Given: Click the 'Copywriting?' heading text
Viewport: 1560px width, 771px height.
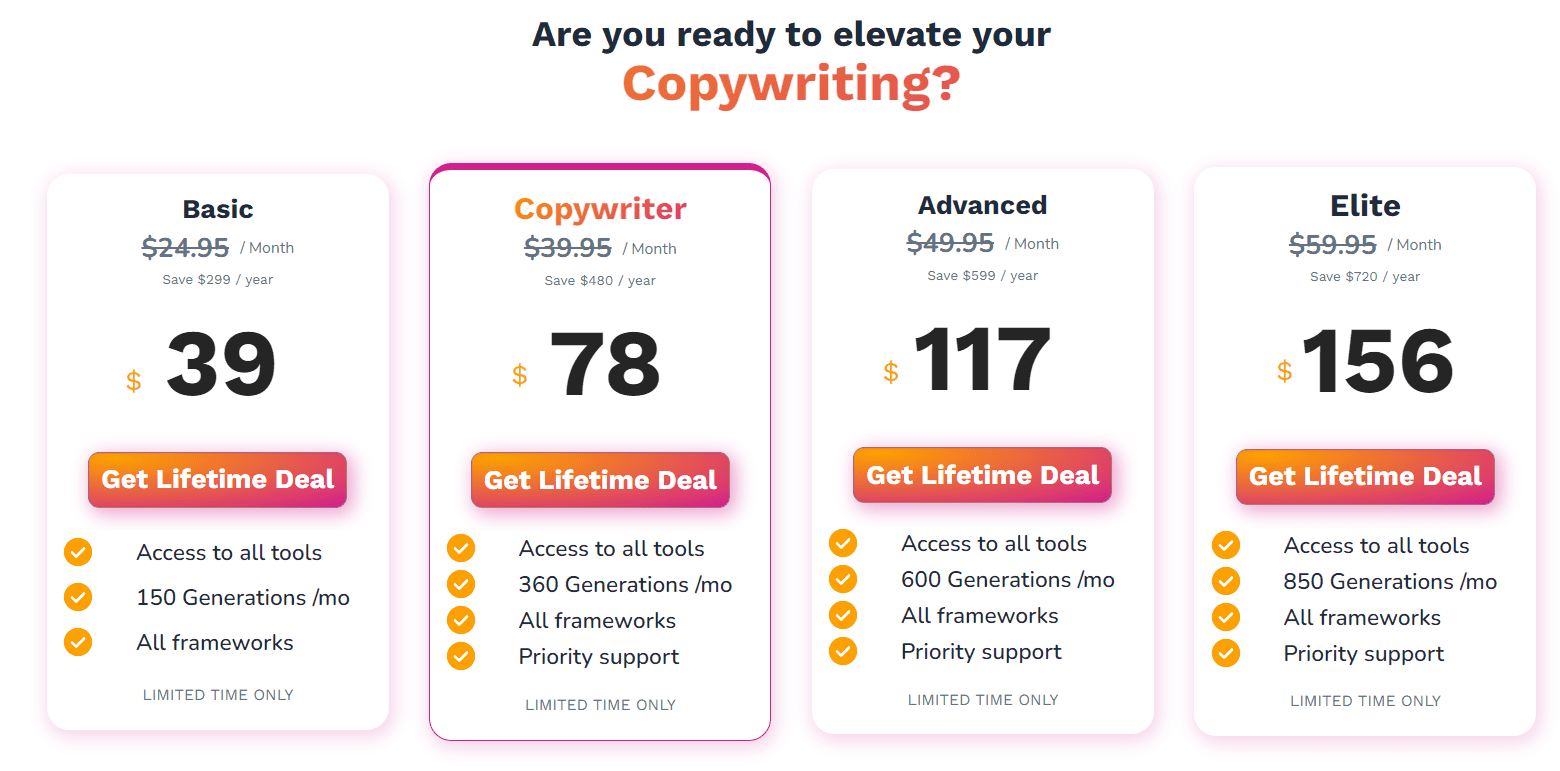Looking at the screenshot, I should point(791,82).
